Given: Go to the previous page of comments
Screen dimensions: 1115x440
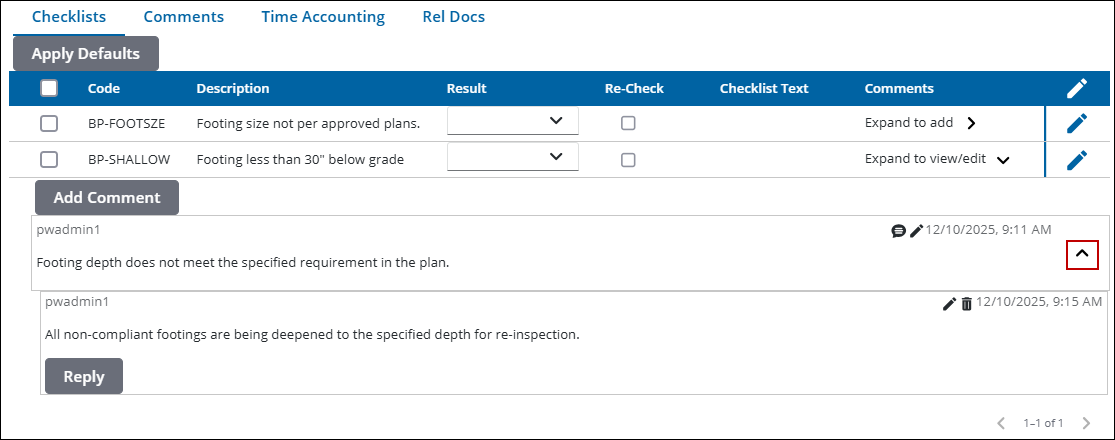Looking at the screenshot, I should (x=1001, y=423).
